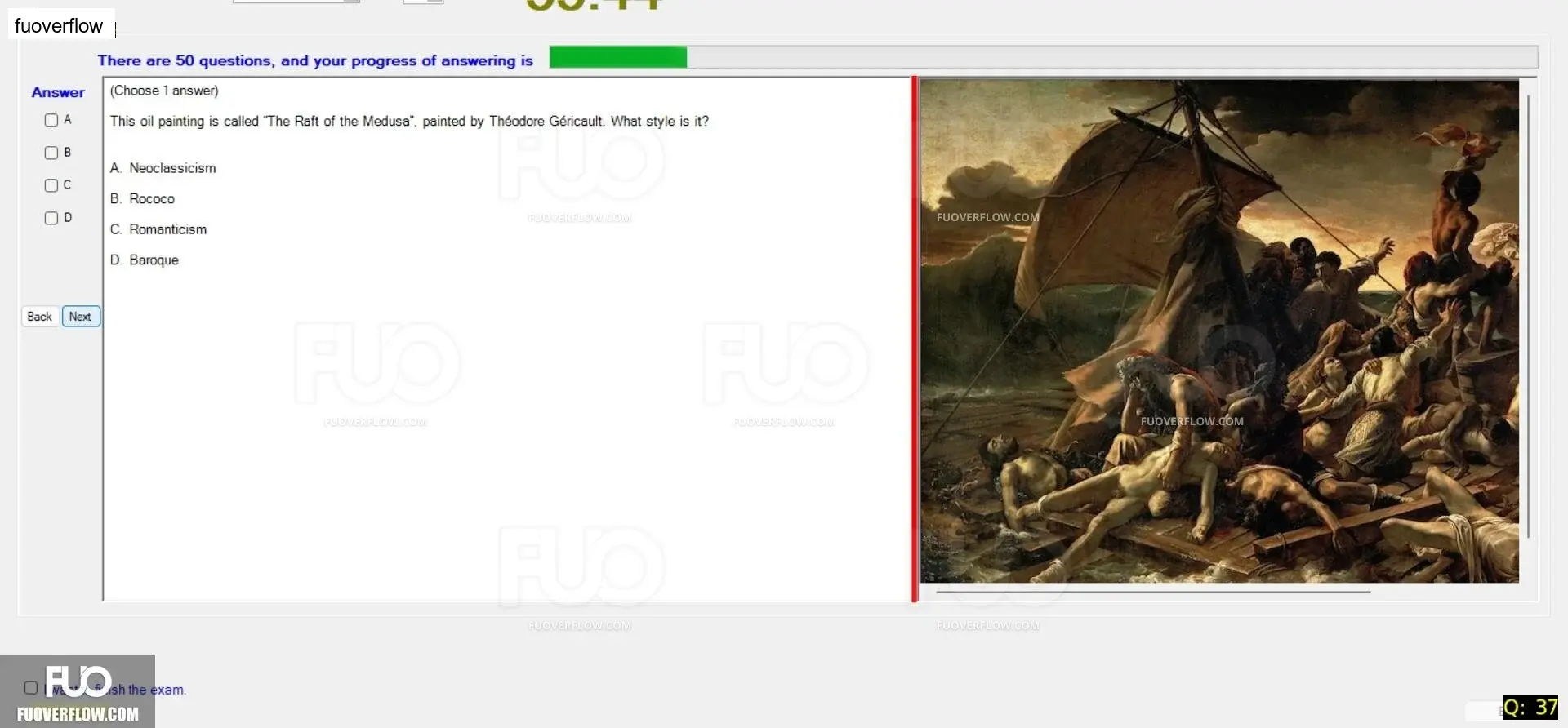1568x728 pixels.
Task: Click the option text 'Baroque'
Action: click(x=154, y=260)
